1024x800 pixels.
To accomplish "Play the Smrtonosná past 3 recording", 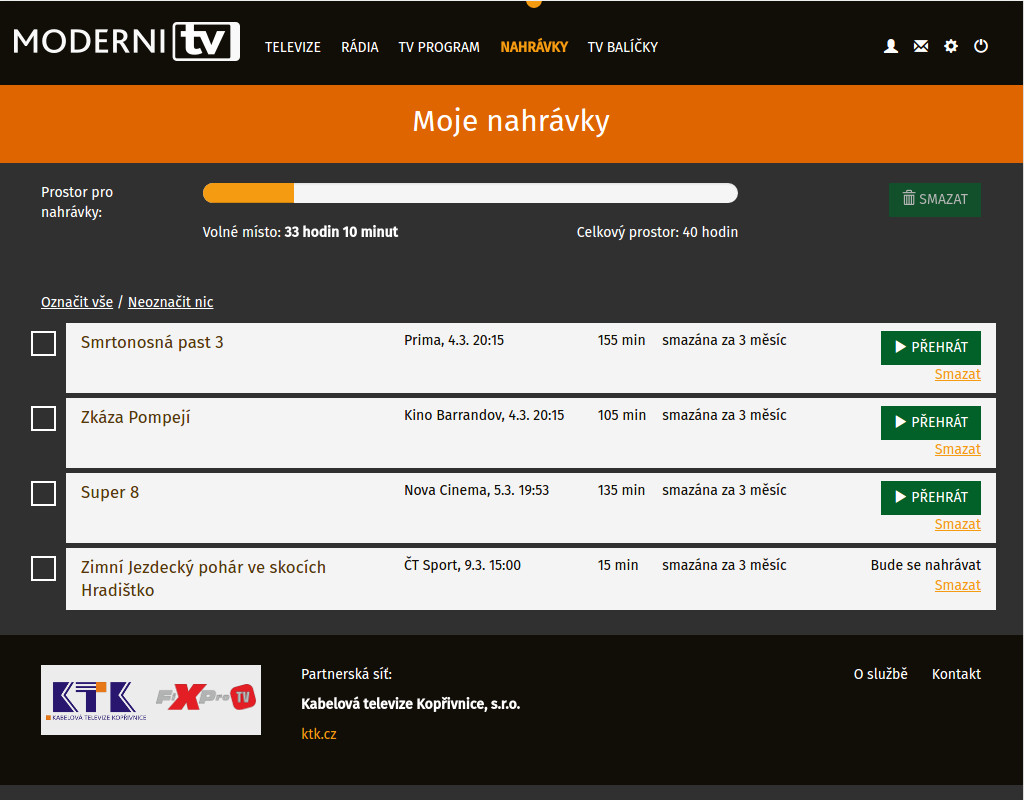I will click(930, 347).
